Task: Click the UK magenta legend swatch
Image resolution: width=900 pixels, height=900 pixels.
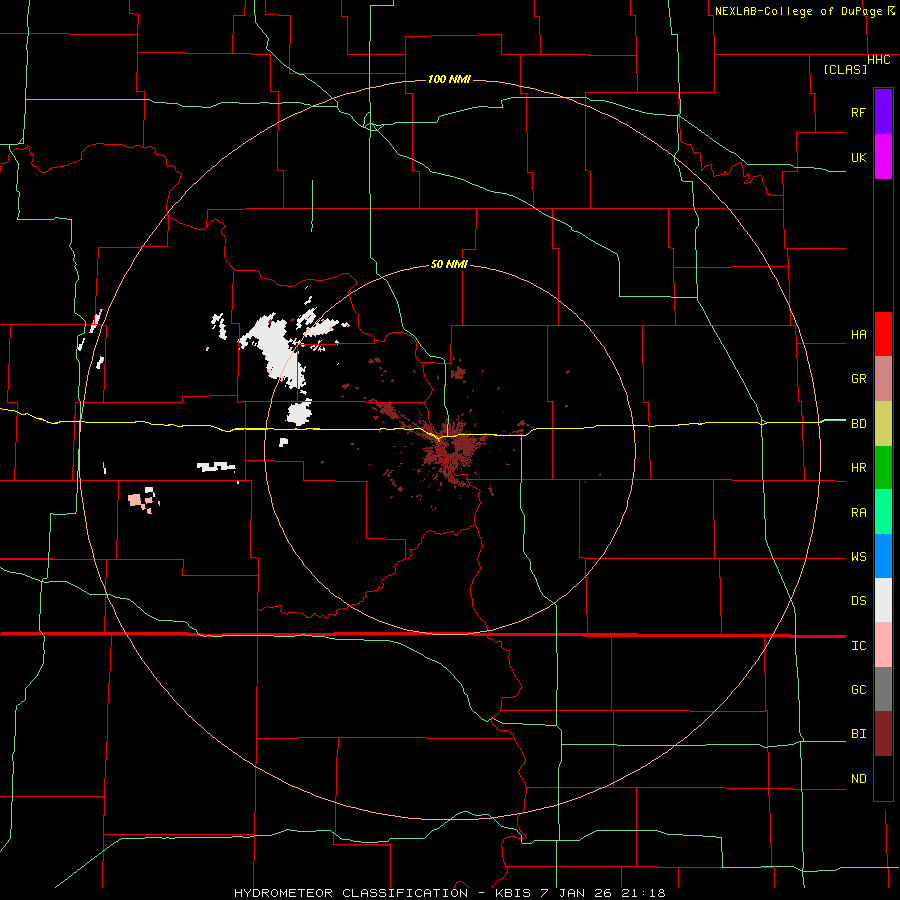Action: pos(883,157)
